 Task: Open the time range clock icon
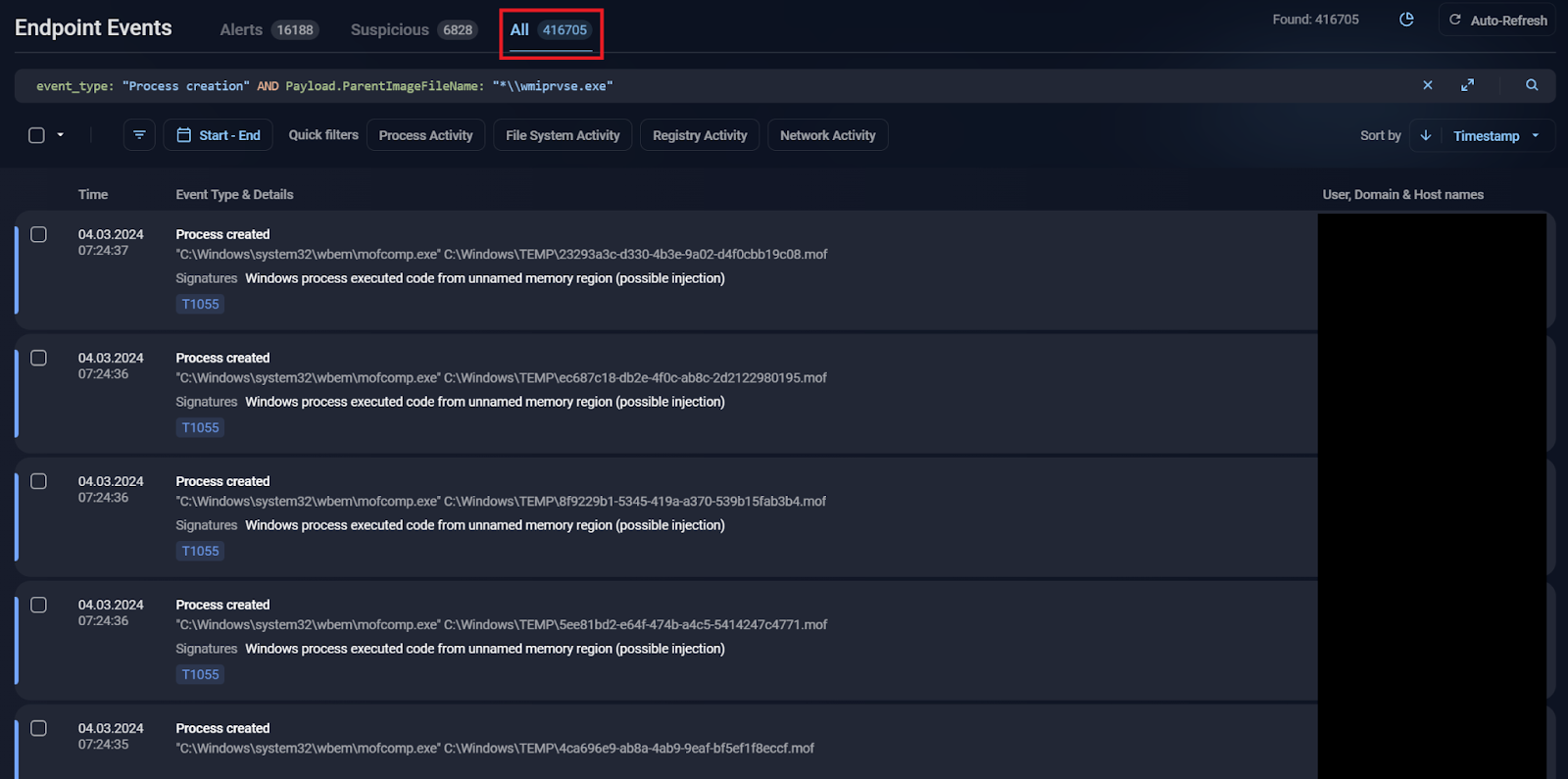click(1406, 20)
